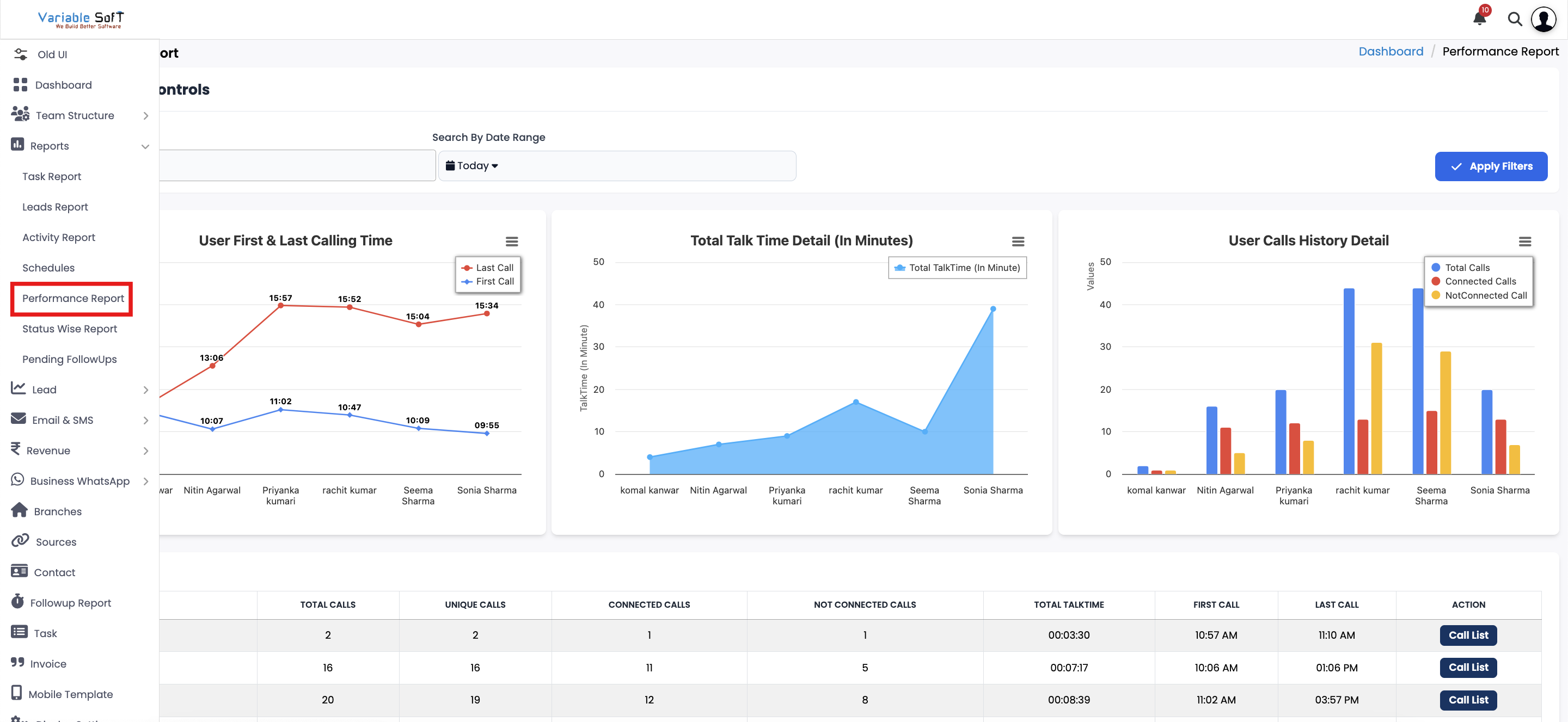Click the Branches home icon
This screenshot has height=722, width=1568.
pyautogui.click(x=20, y=510)
